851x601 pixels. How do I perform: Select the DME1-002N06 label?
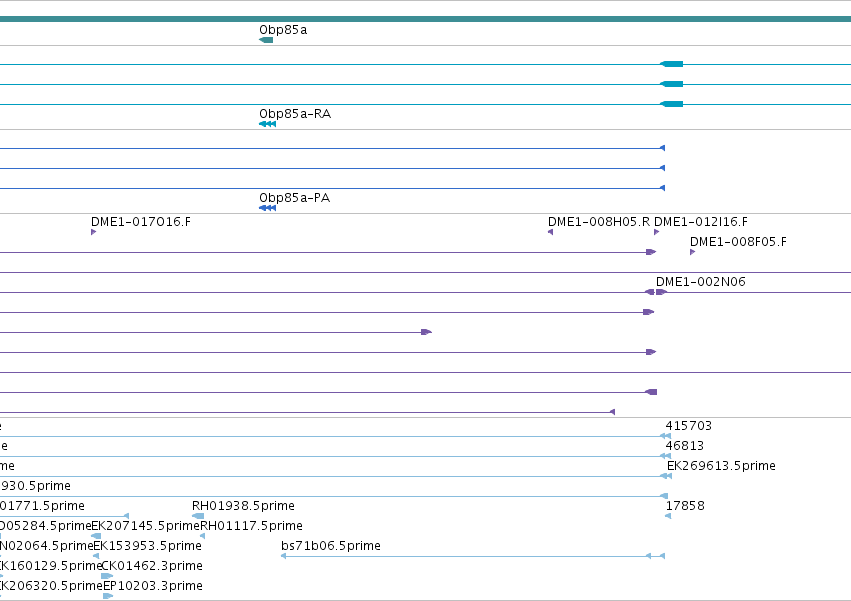pyautogui.click(x=701, y=282)
